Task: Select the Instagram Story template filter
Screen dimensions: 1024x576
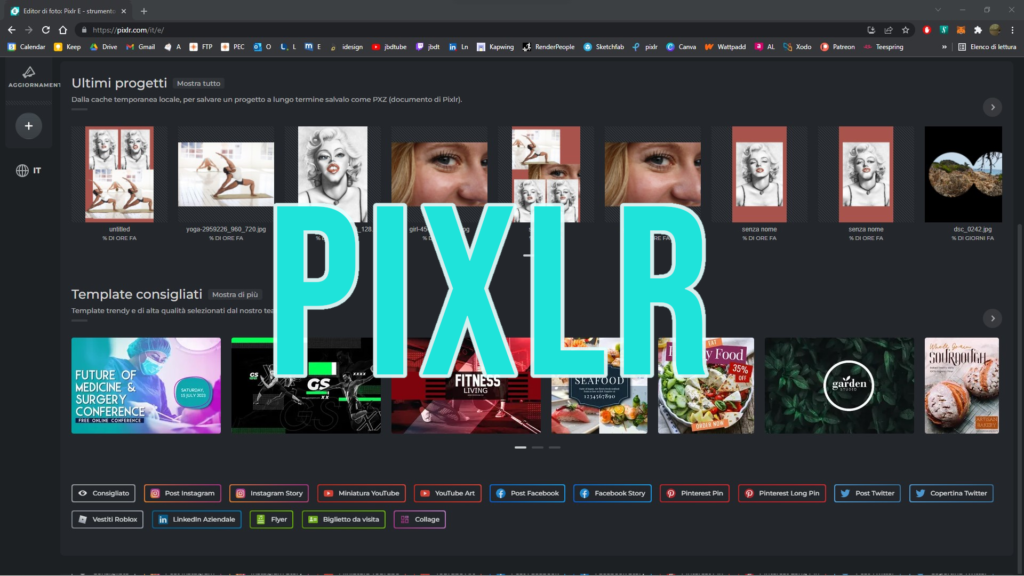Action: point(269,493)
